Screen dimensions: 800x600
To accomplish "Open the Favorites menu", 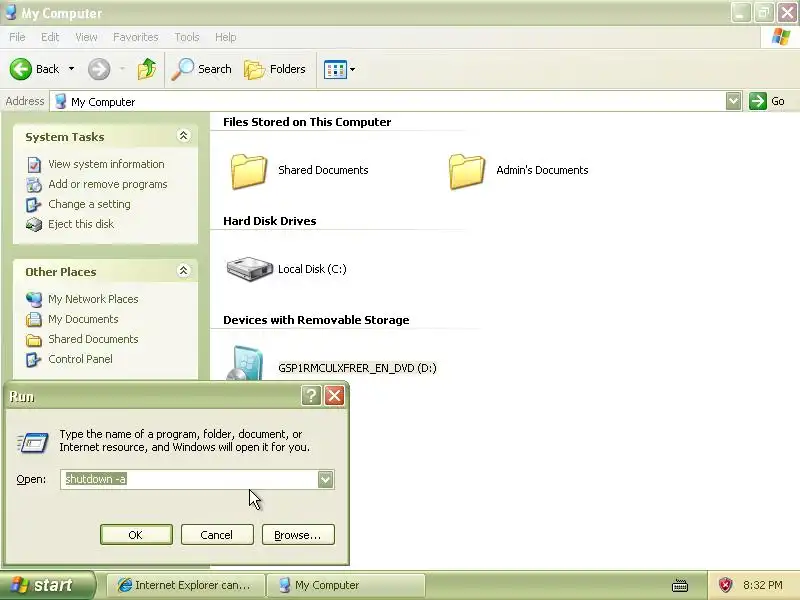I will [136, 37].
